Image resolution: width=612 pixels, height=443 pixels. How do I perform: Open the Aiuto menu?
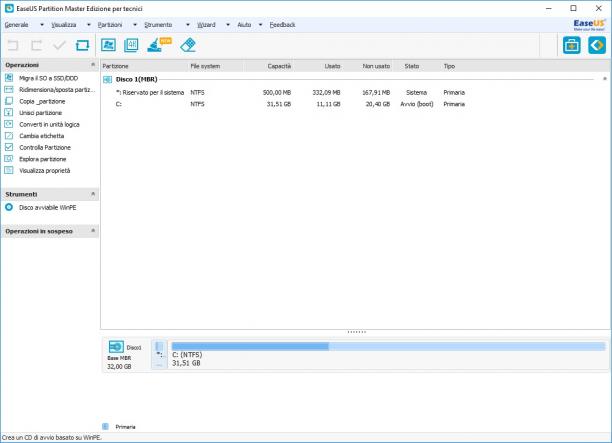[244, 25]
